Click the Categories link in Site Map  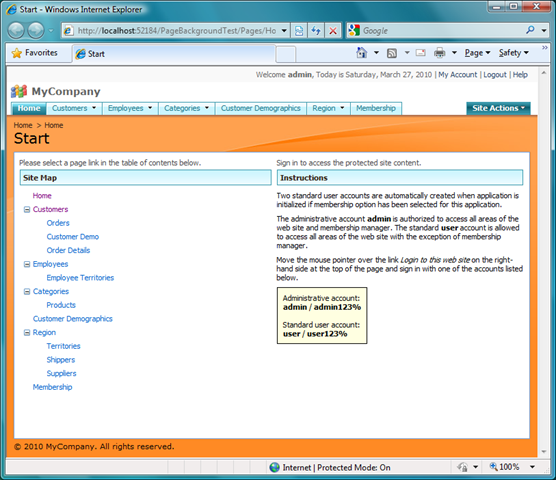[x=51, y=291]
